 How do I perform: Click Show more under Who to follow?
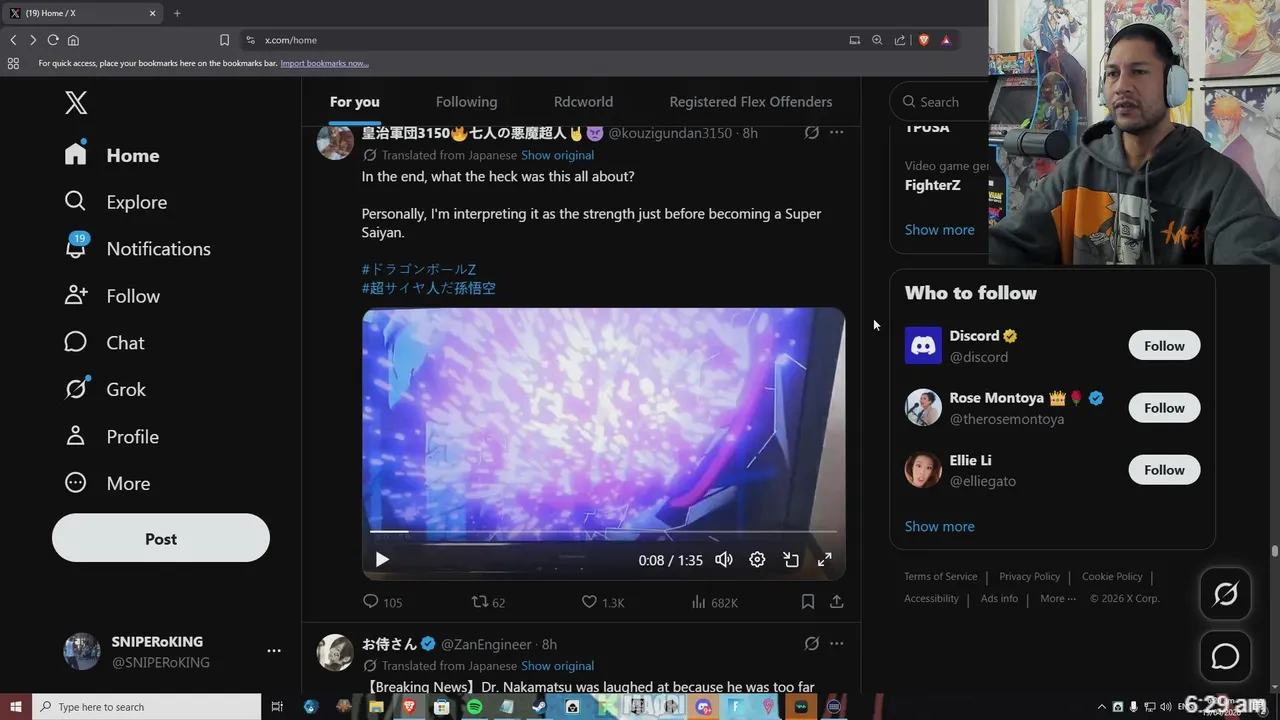(939, 526)
